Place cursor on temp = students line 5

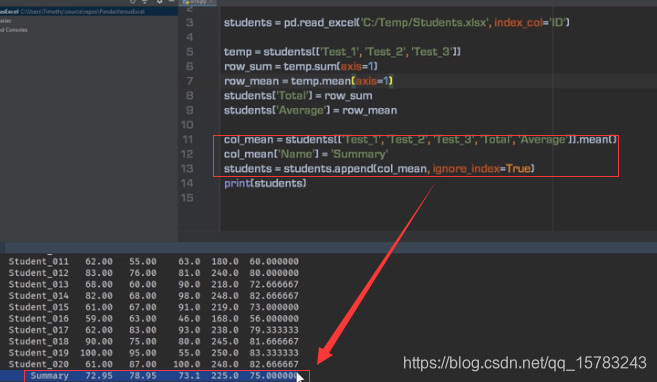342,52
